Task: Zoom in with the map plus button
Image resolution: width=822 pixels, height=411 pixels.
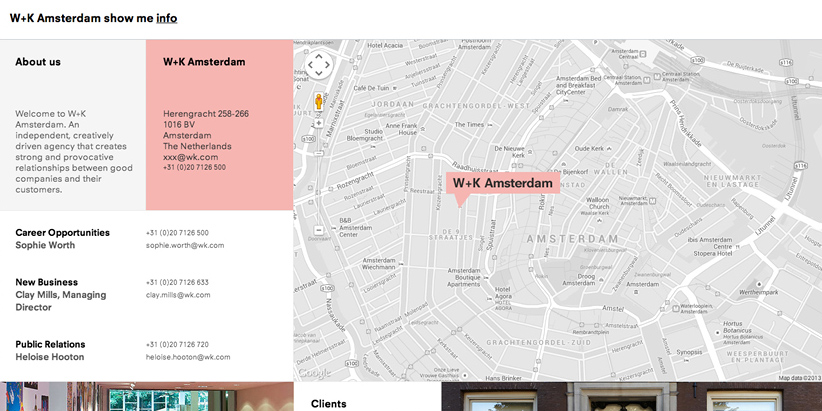Action: [x=319, y=123]
